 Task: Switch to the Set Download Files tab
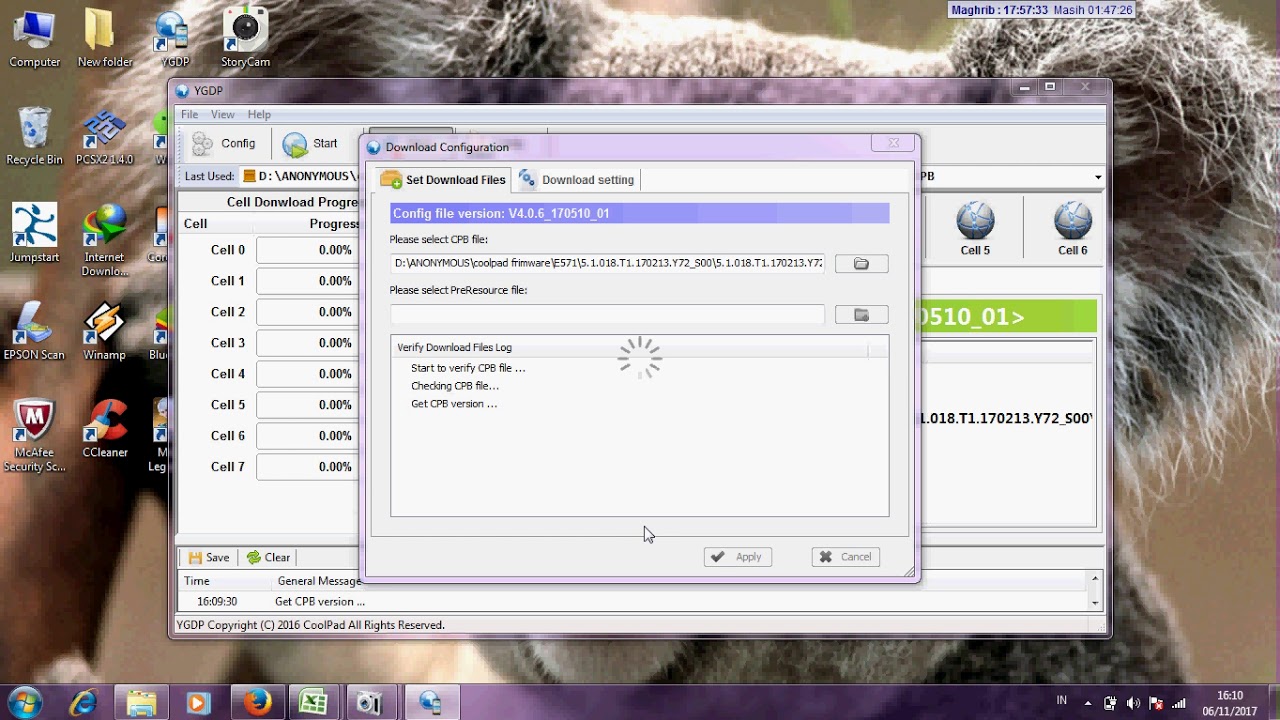pyautogui.click(x=443, y=180)
